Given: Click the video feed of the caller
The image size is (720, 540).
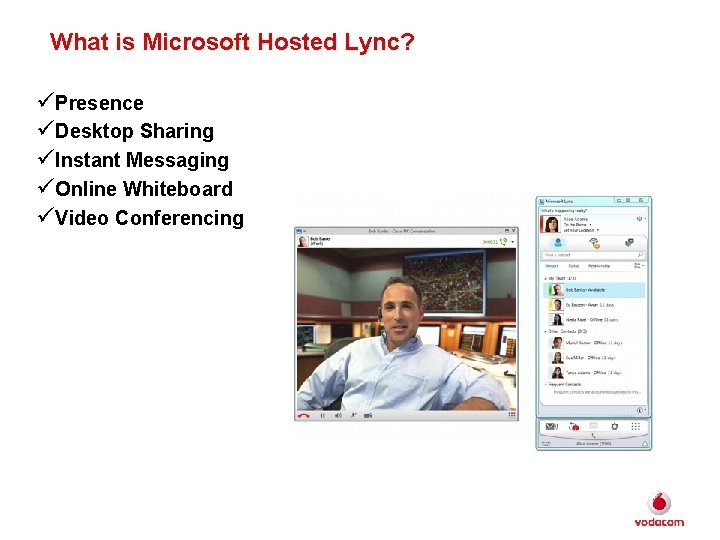Looking at the screenshot, I should point(407,329).
